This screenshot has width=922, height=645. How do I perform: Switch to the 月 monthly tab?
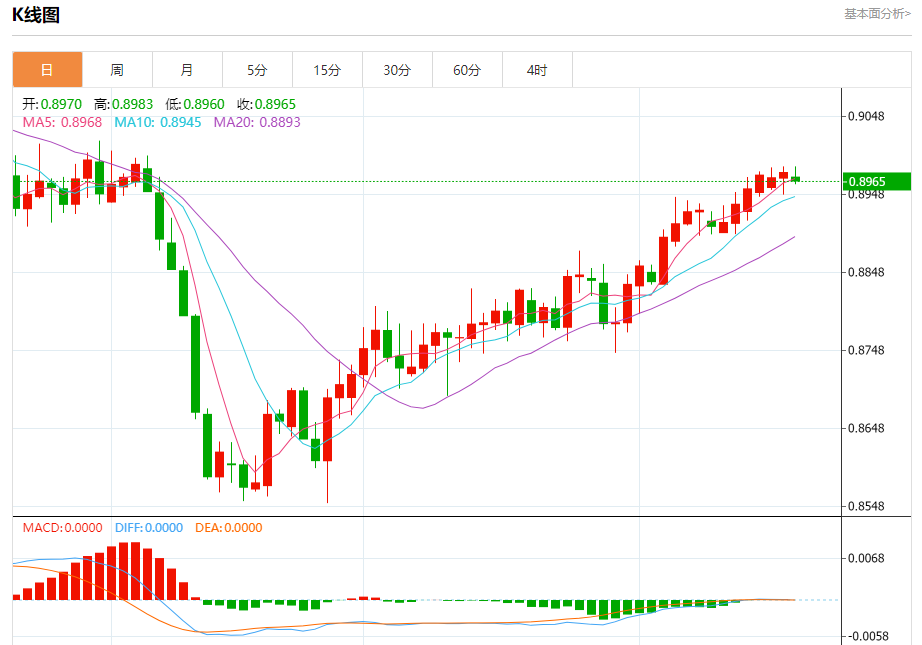pos(187,70)
